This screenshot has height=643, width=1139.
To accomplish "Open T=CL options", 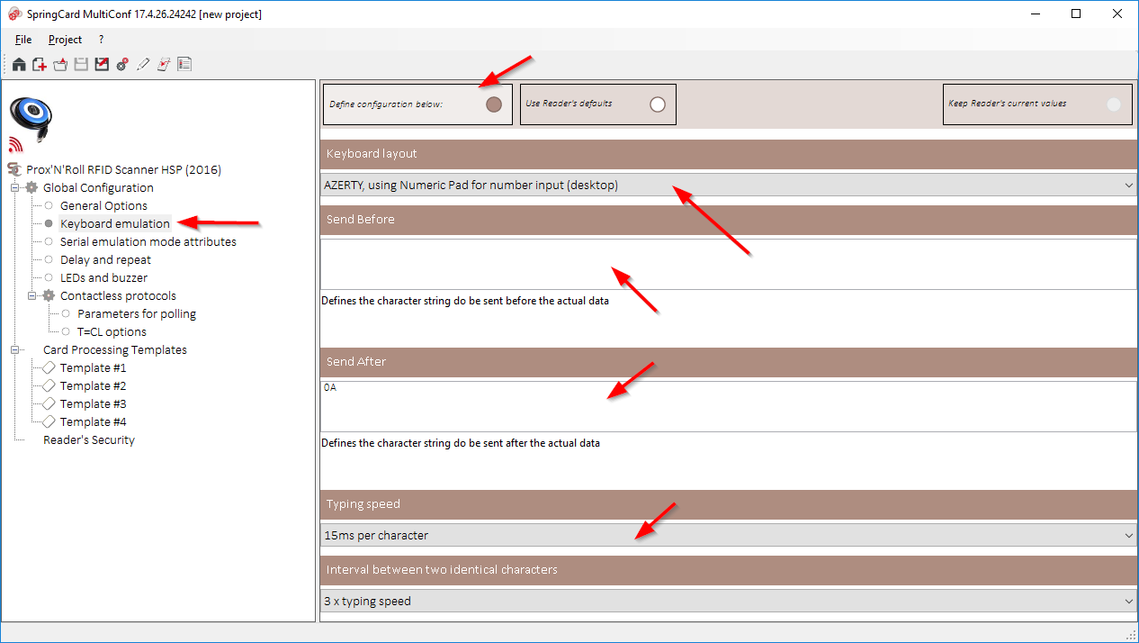I will [x=112, y=332].
